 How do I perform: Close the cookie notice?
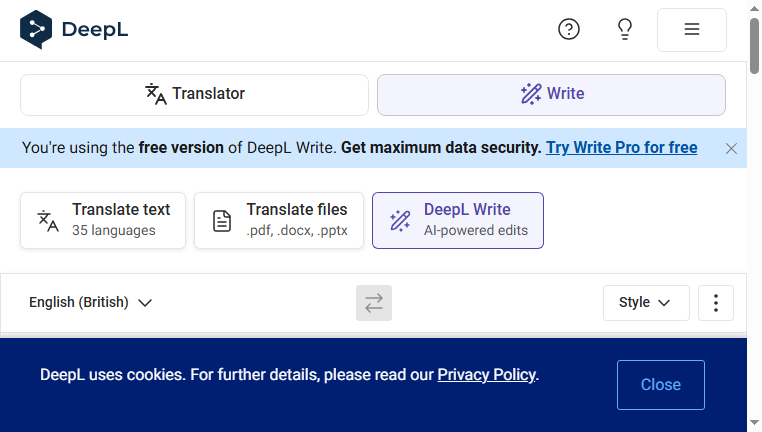[661, 385]
